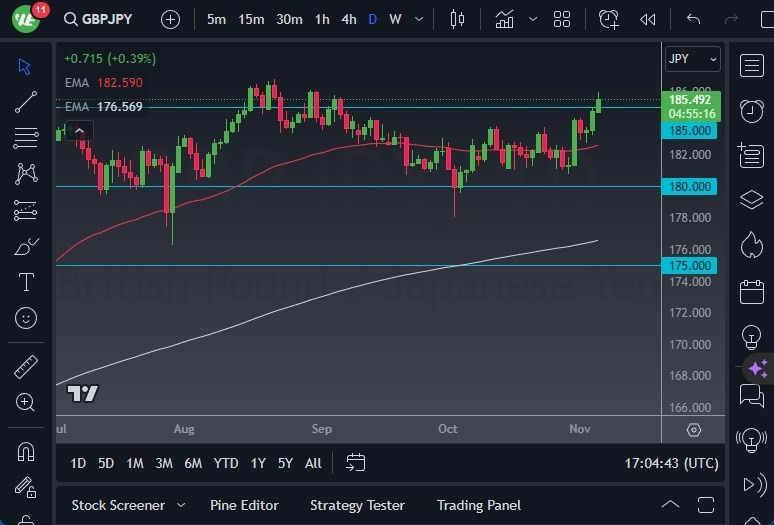Expand the timeframe interval dropdown
This screenshot has height=525, width=774.
pos(419,19)
